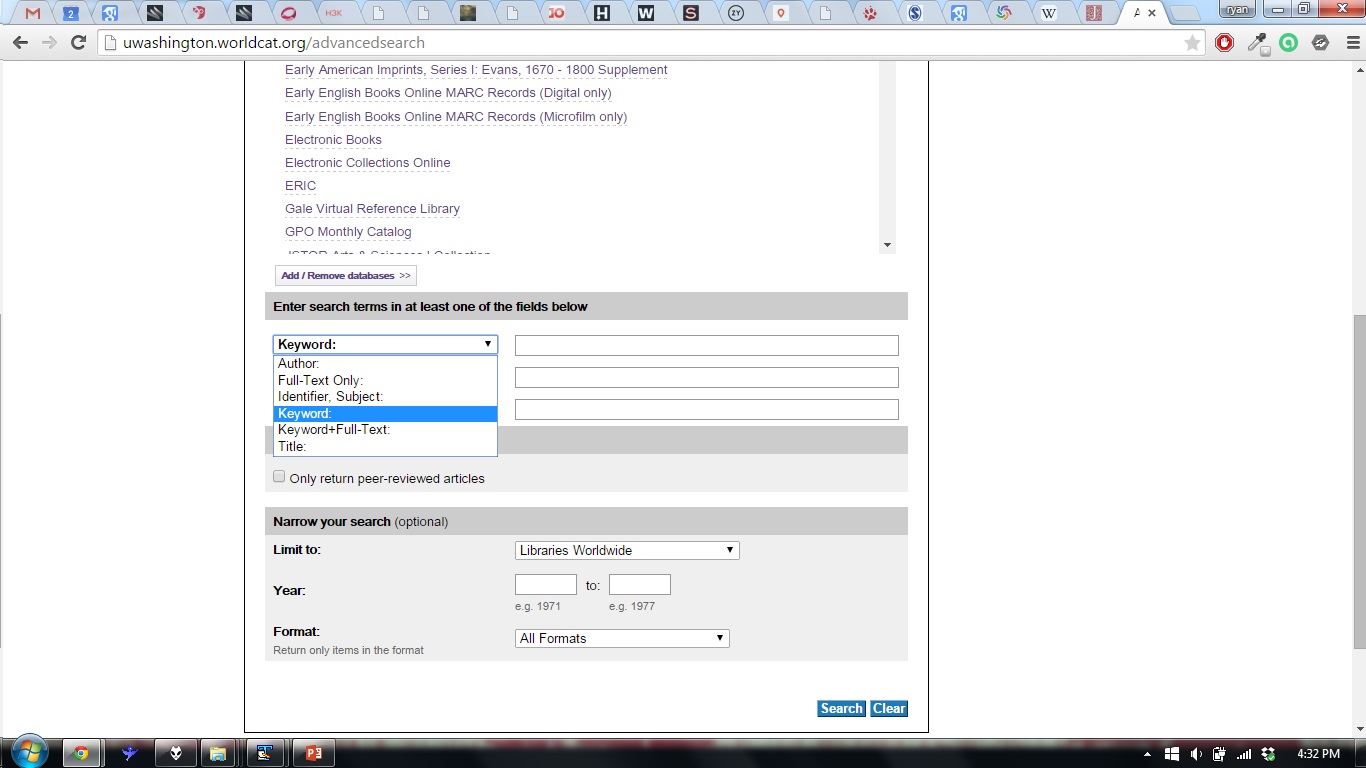The height and width of the screenshot is (768, 1366).
Task: Switch to the Wikipedia tab
Action: pos(1048,14)
